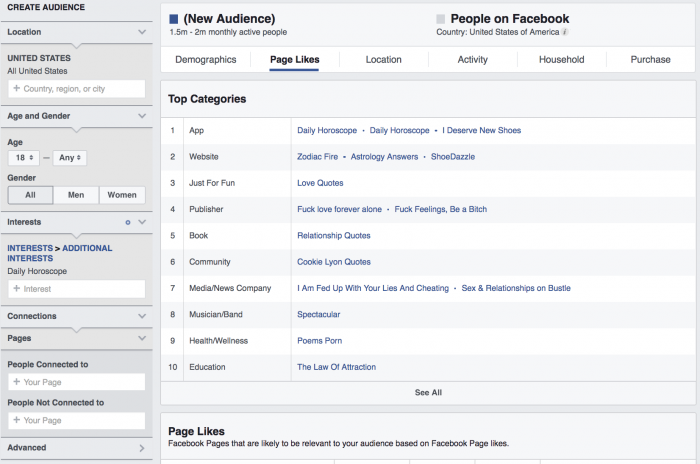
Task: Open the first Daily Horoscope link in App row
Action: pyautogui.click(x=327, y=130)
